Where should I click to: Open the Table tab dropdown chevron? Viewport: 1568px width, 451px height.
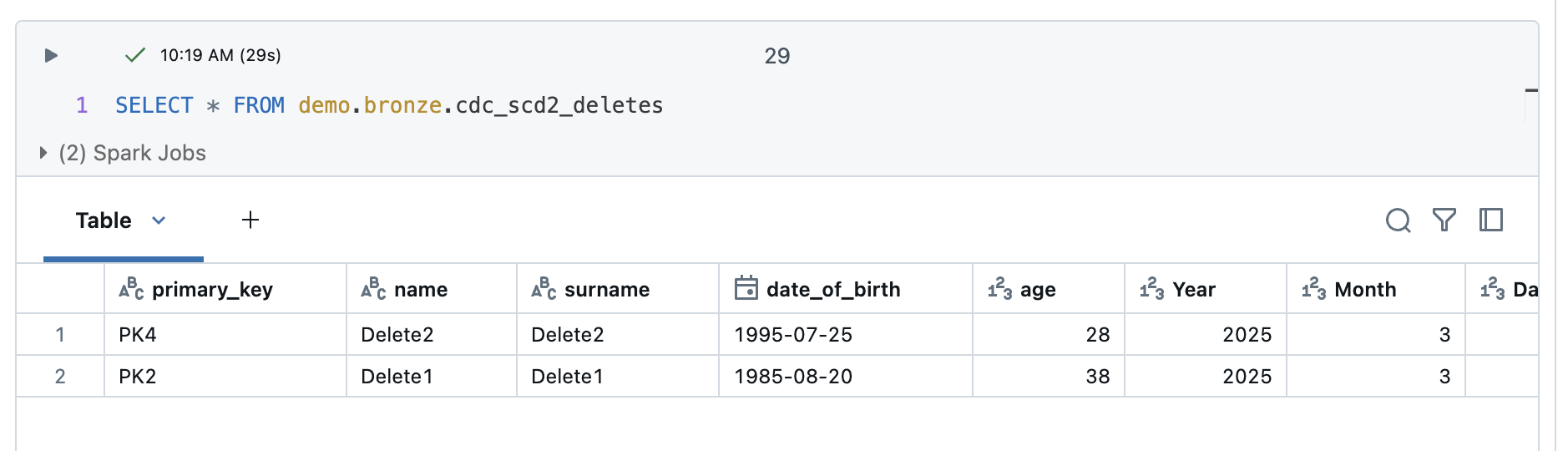click(x=159, y=220)
